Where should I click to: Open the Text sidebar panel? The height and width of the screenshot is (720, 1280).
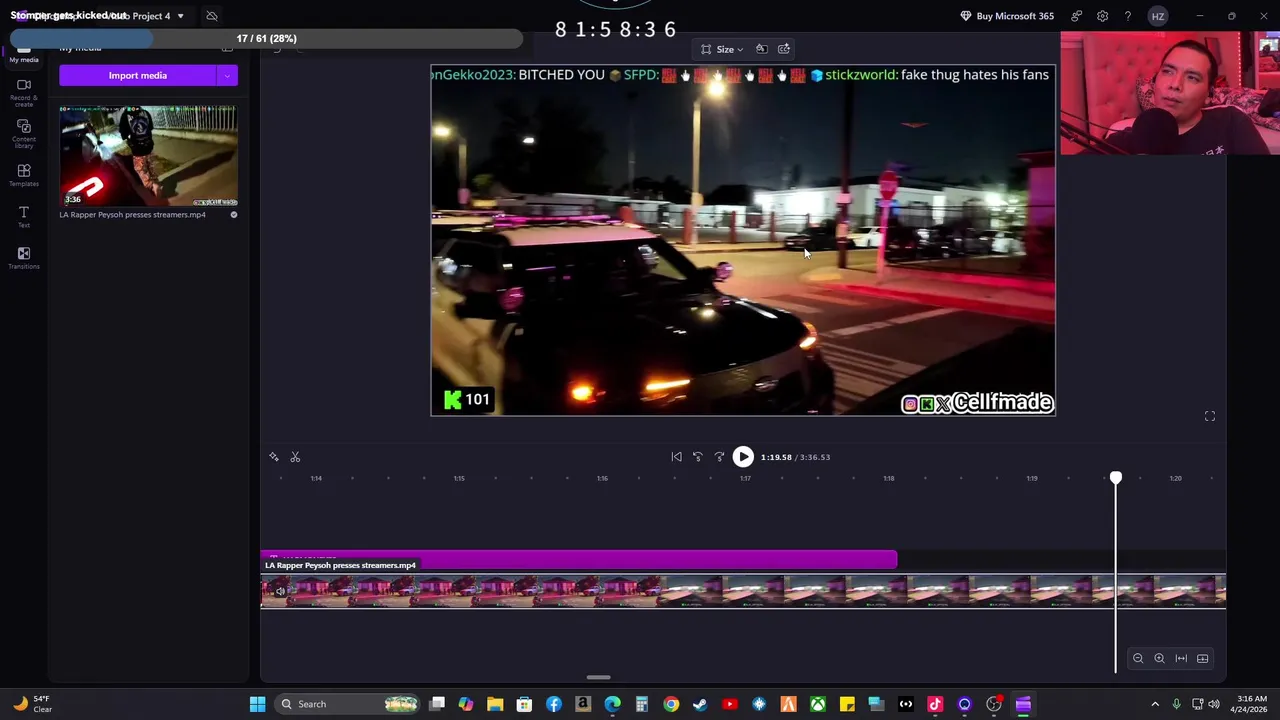(24, 217)
